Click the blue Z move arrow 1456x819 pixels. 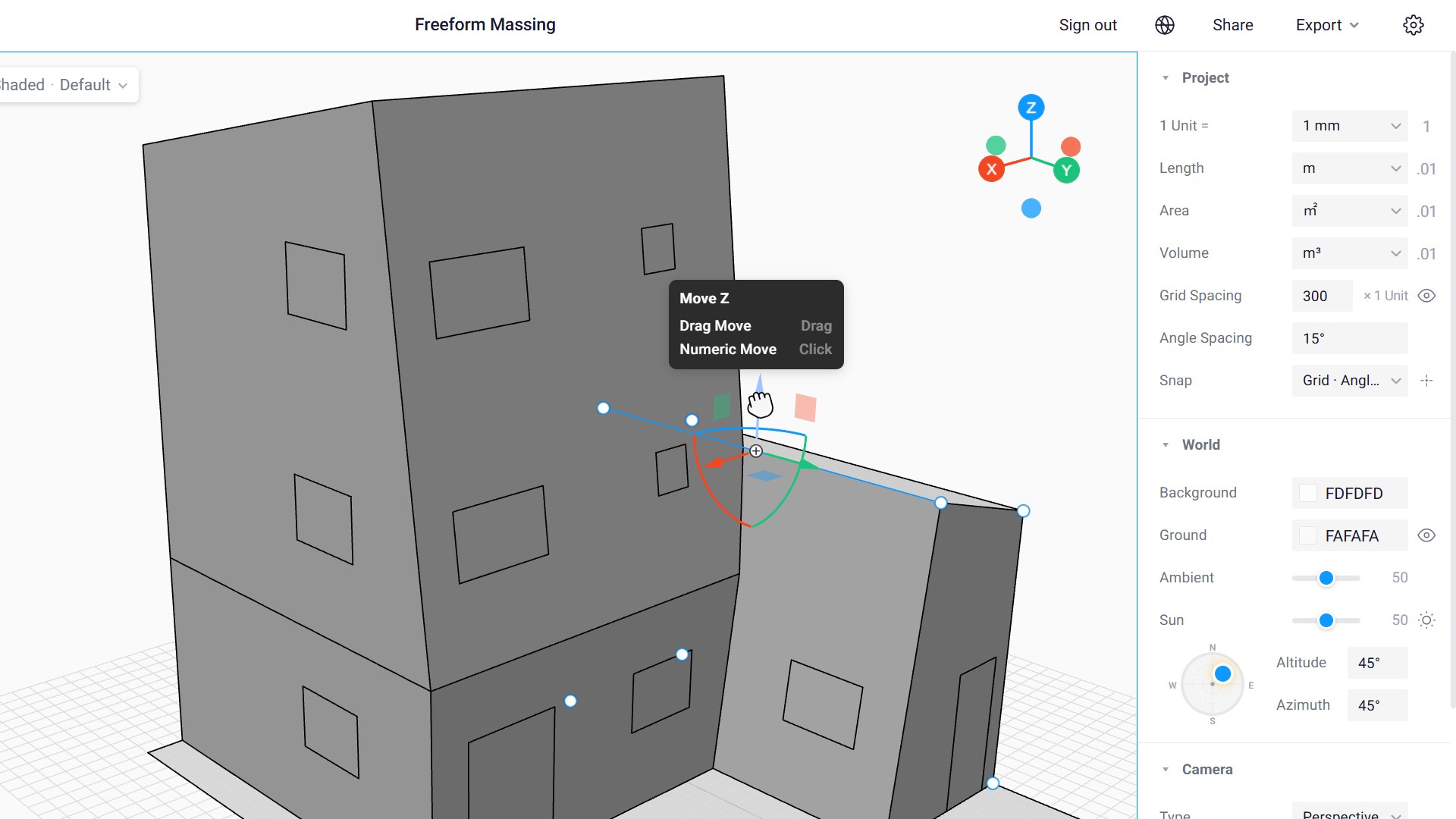759,385
